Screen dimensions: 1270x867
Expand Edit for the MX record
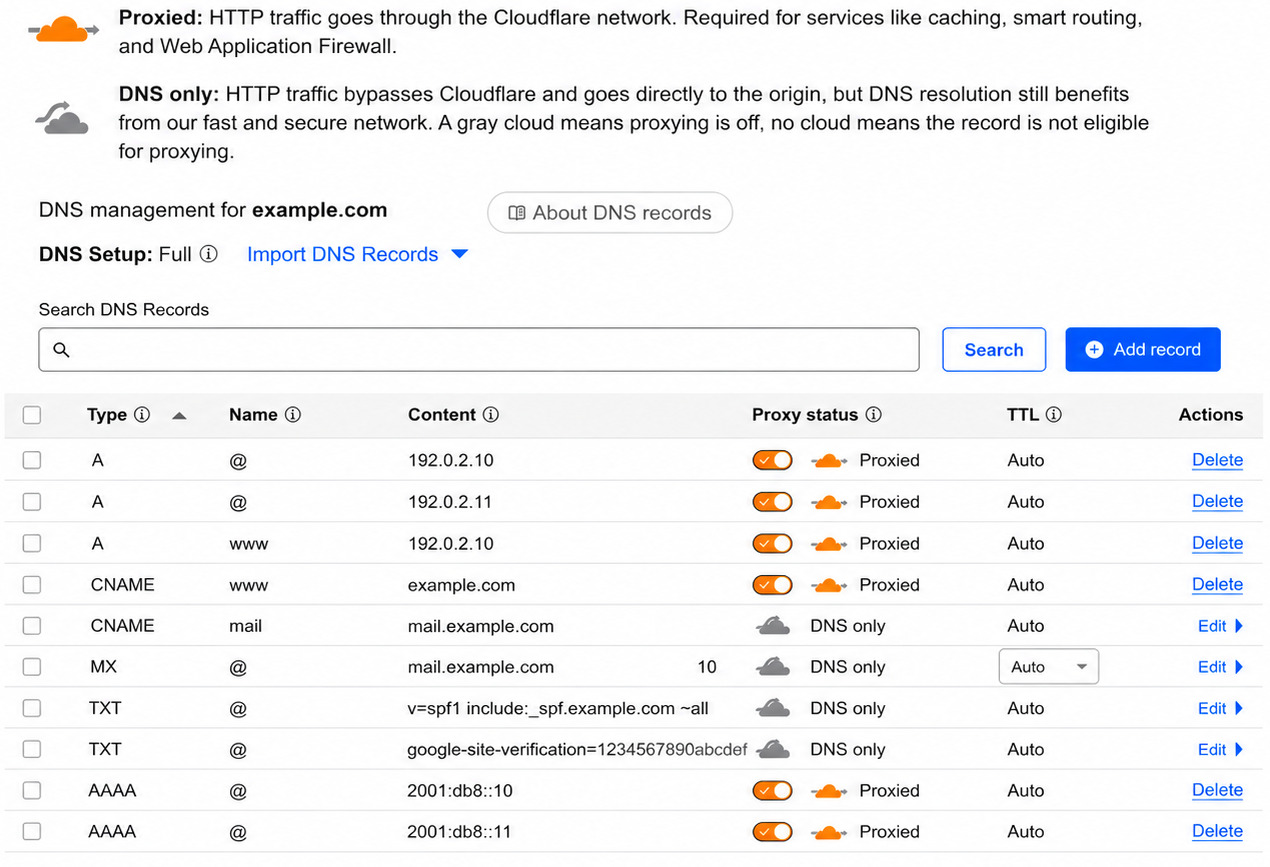pyautogui.click(x=1220, y=667)
